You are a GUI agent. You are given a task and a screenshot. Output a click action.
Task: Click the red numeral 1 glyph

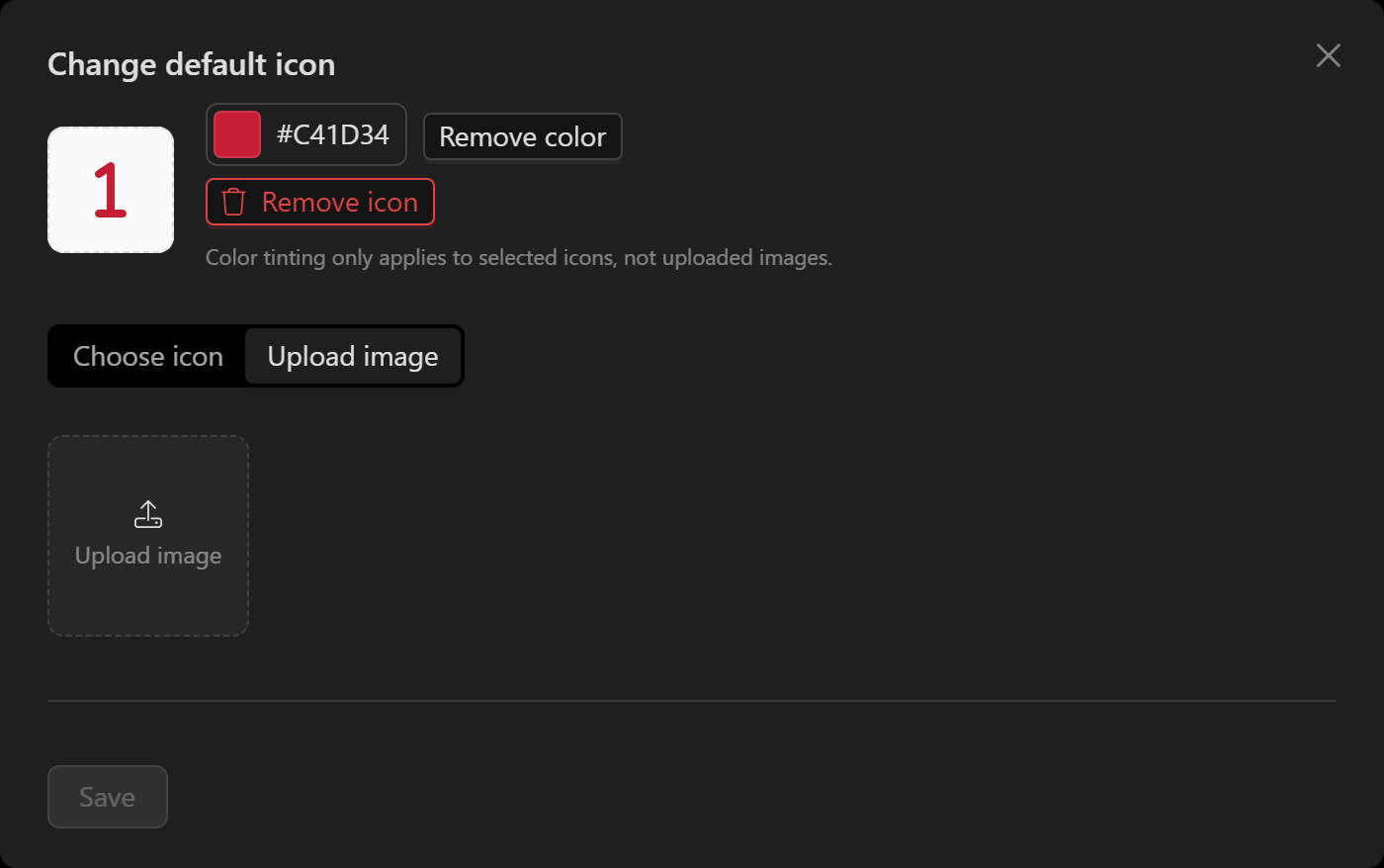pyautogui.click(x=110, y=190)
